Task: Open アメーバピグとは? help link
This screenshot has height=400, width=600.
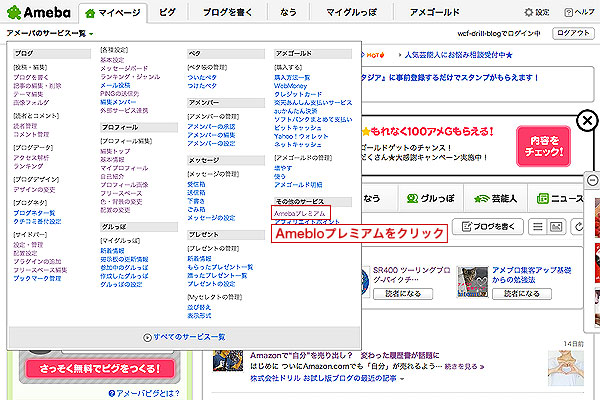Action: pos(144,393)
